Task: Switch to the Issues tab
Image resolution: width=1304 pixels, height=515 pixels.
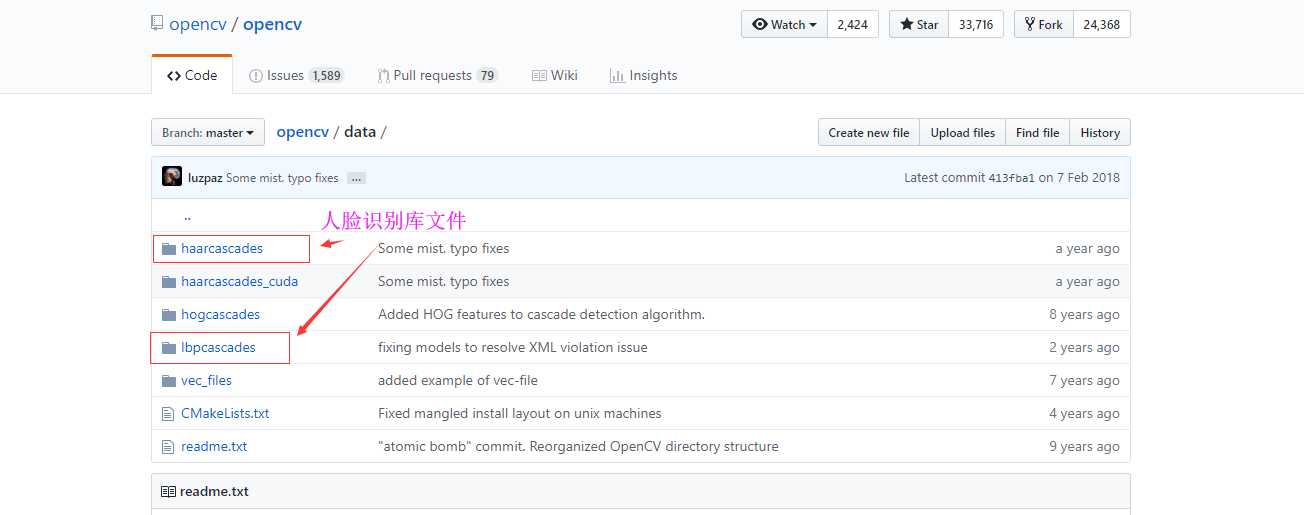Action: coord(295,75)
